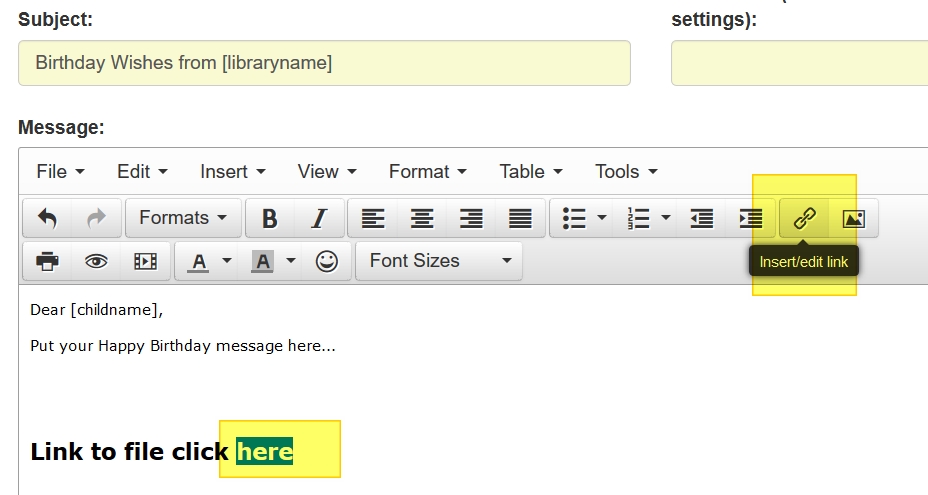Align text to the left
The height and width of the screenshot is (495, 928).
373,218
